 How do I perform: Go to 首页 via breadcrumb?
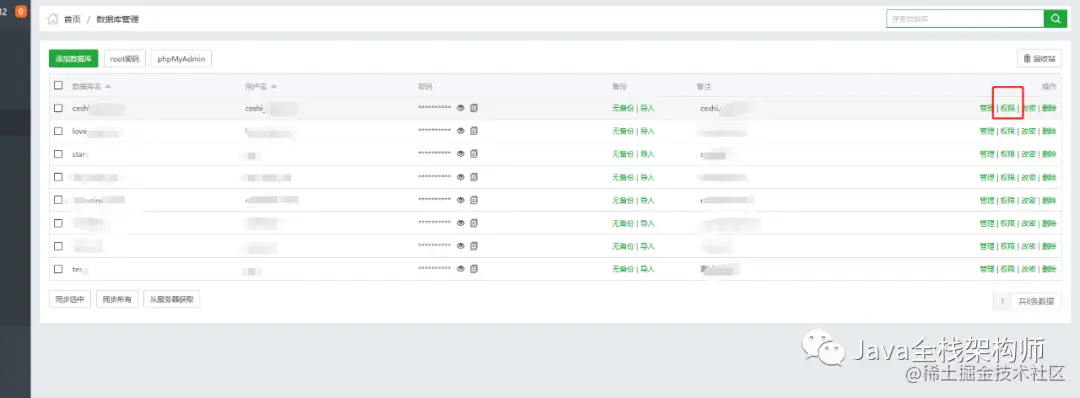pos(72,19)
